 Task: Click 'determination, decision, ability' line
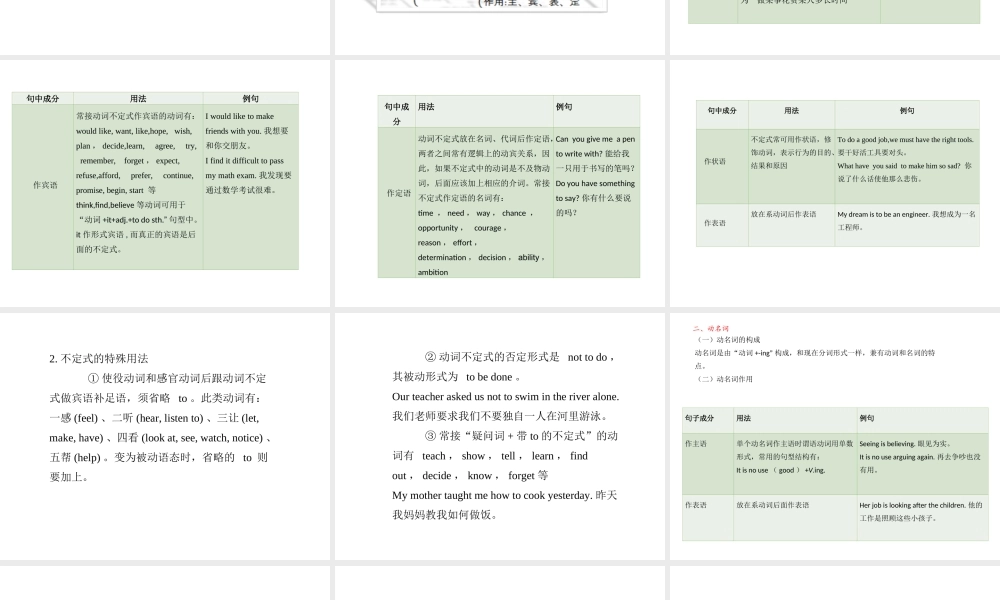point(482,258)
